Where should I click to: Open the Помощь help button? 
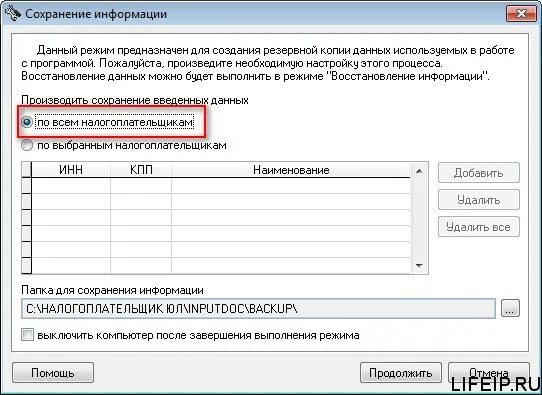coord(53,373)
